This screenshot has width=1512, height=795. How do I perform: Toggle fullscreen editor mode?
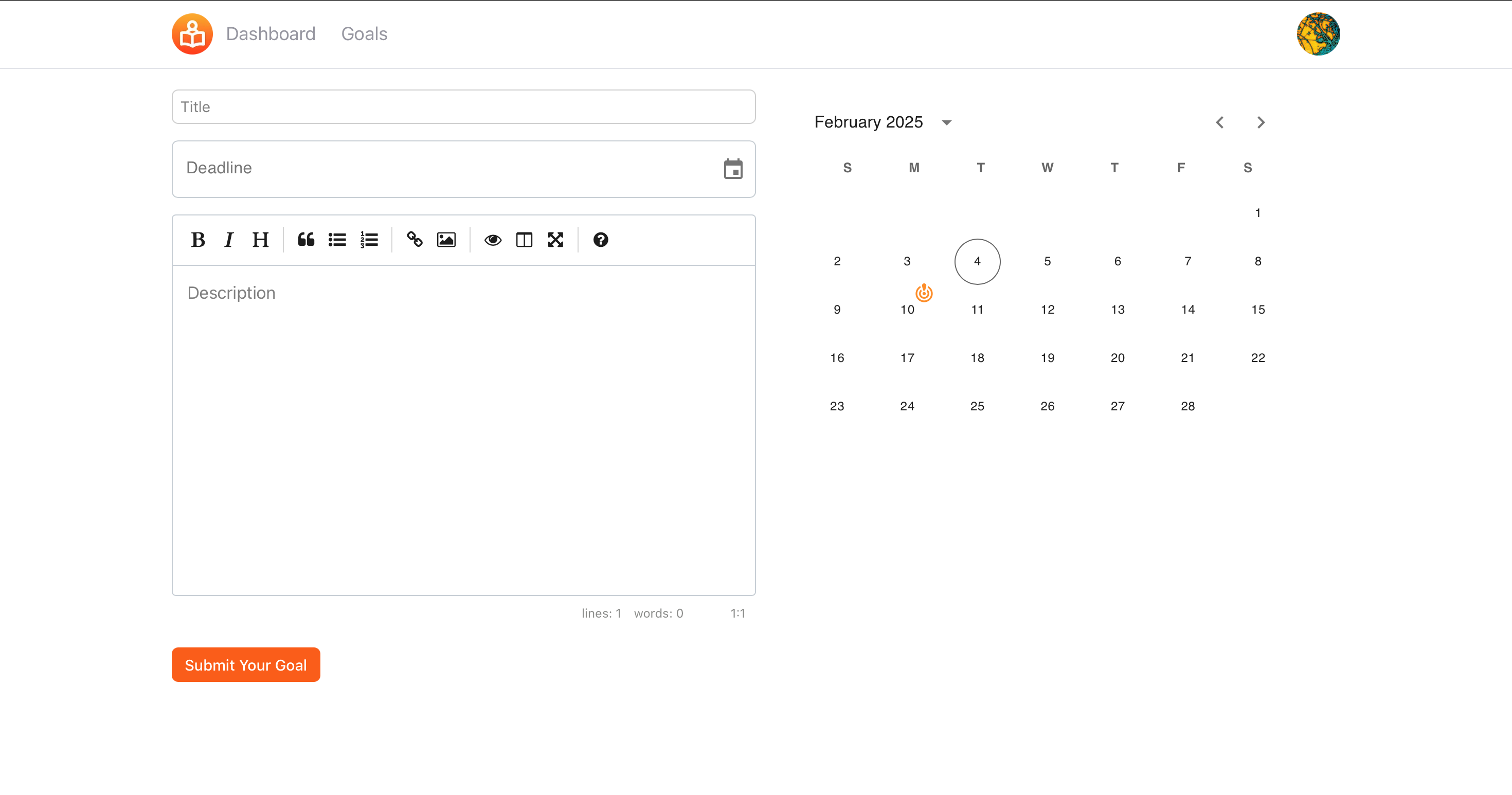point(555,240)
